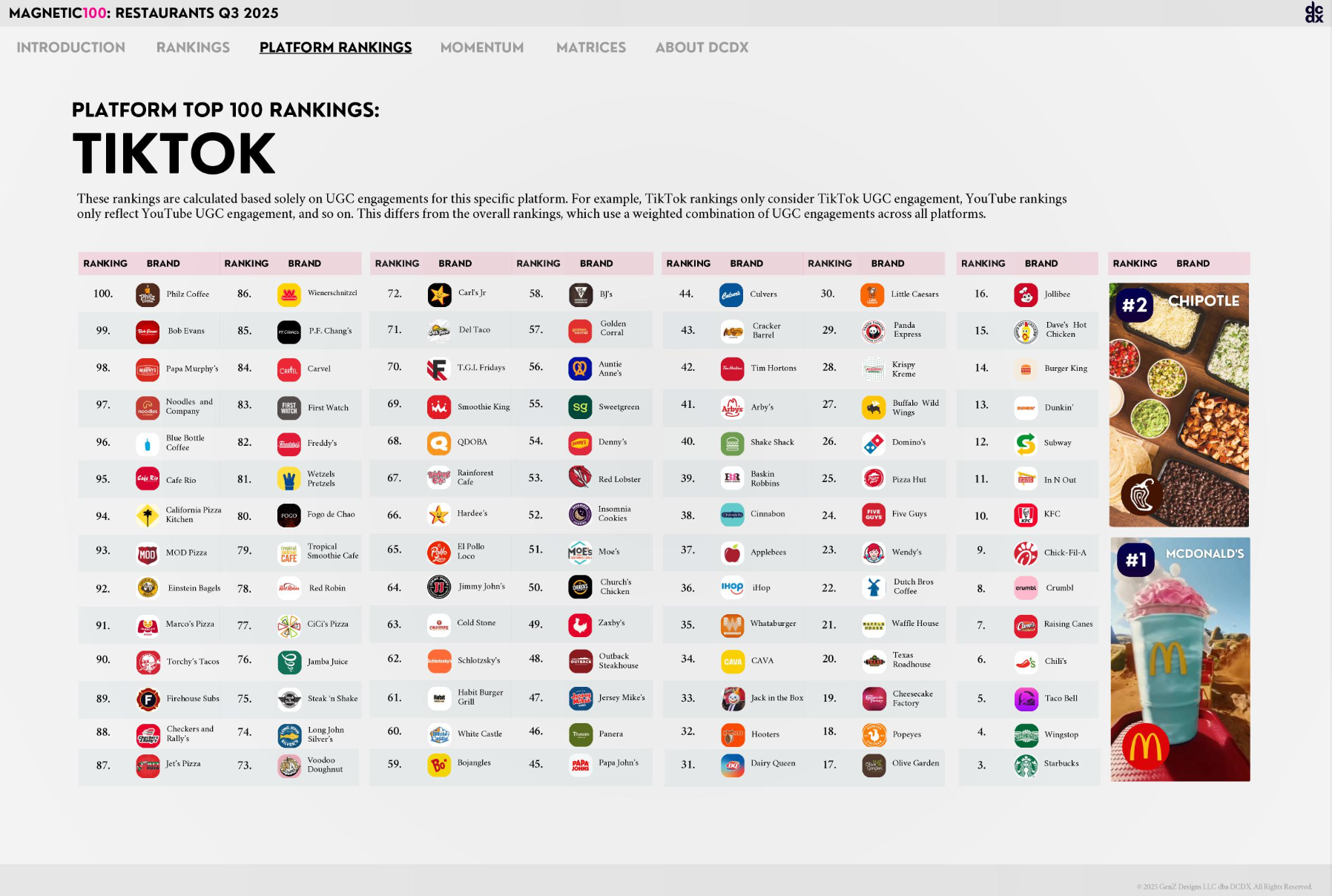
Task: Click the In N Out brand name
Action: (x=1060, y=481)
